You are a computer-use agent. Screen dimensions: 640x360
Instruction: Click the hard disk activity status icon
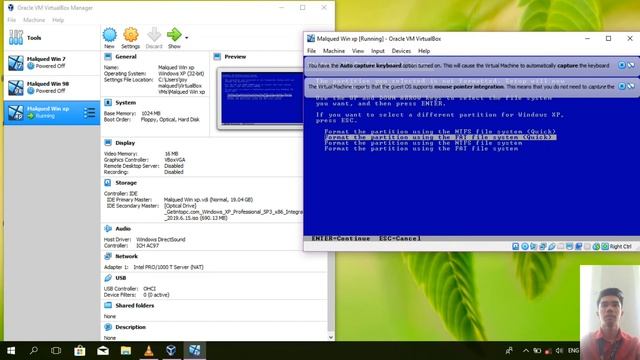click(x=516, y=247)
